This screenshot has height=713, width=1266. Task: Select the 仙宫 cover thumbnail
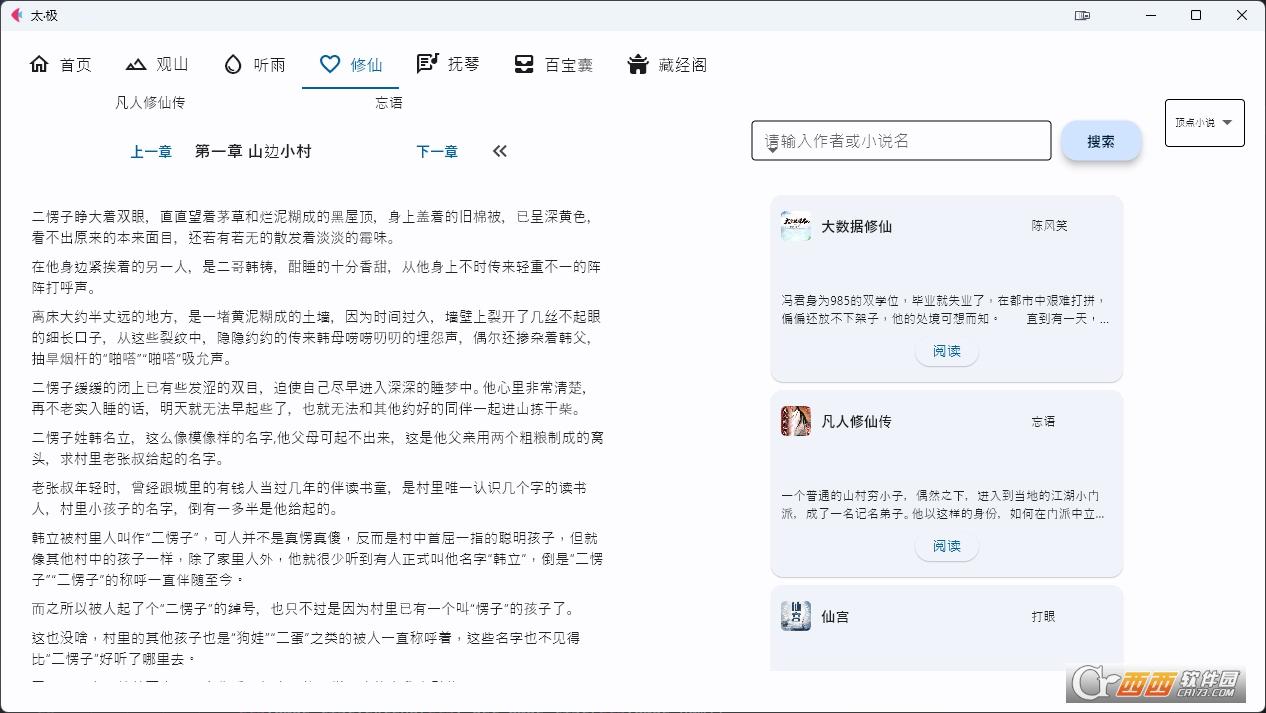[796, 616]
